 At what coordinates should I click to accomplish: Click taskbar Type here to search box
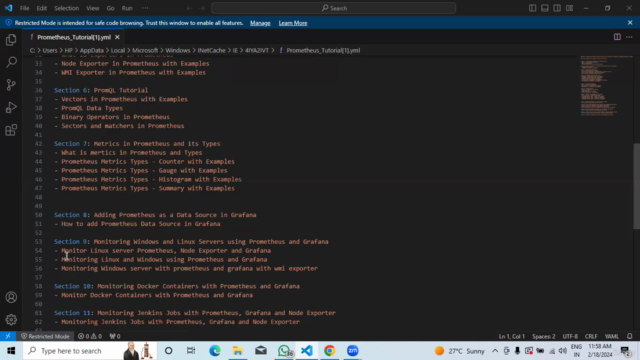point(89,351)
